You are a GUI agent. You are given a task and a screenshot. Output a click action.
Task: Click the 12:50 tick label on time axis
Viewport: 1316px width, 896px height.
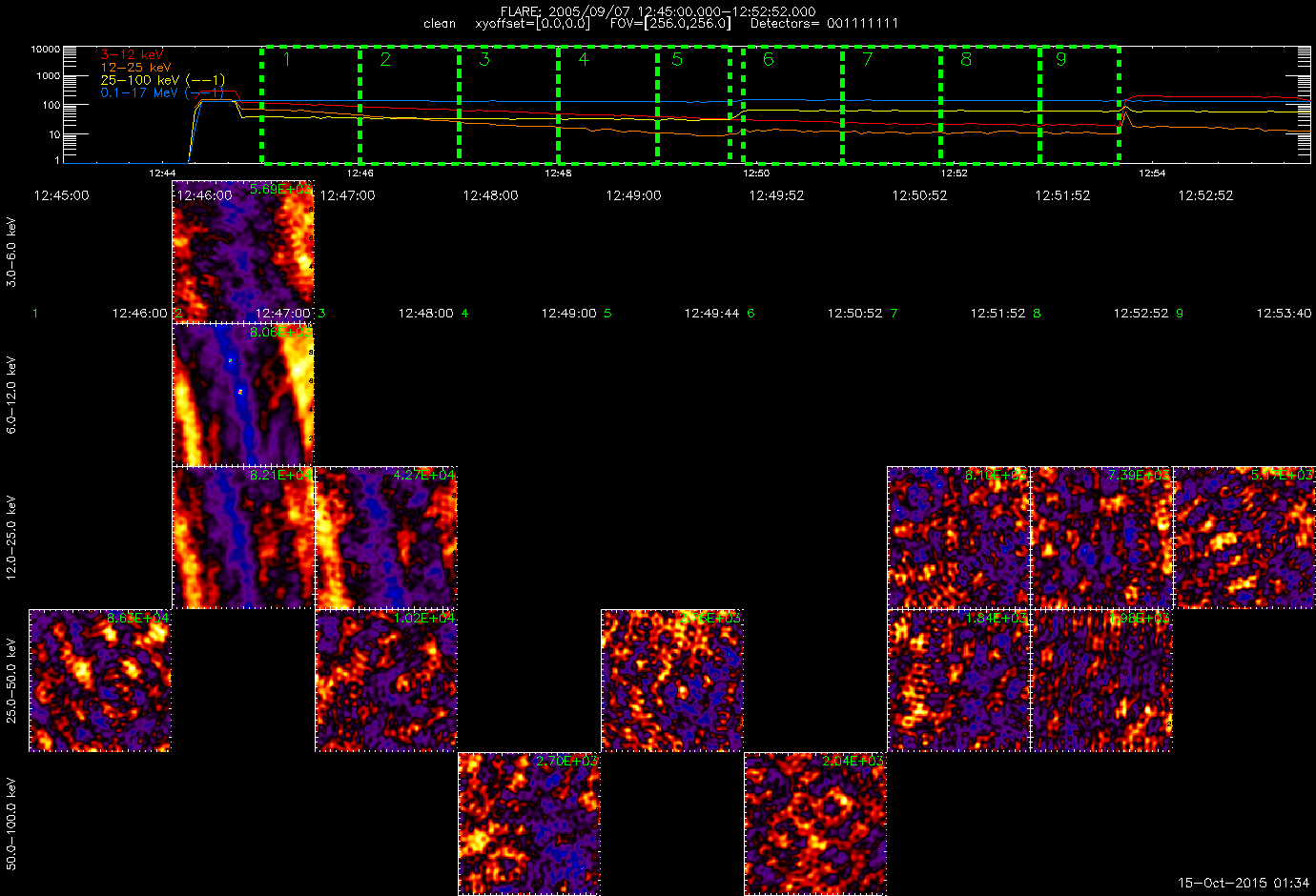(x=756, y=173)
